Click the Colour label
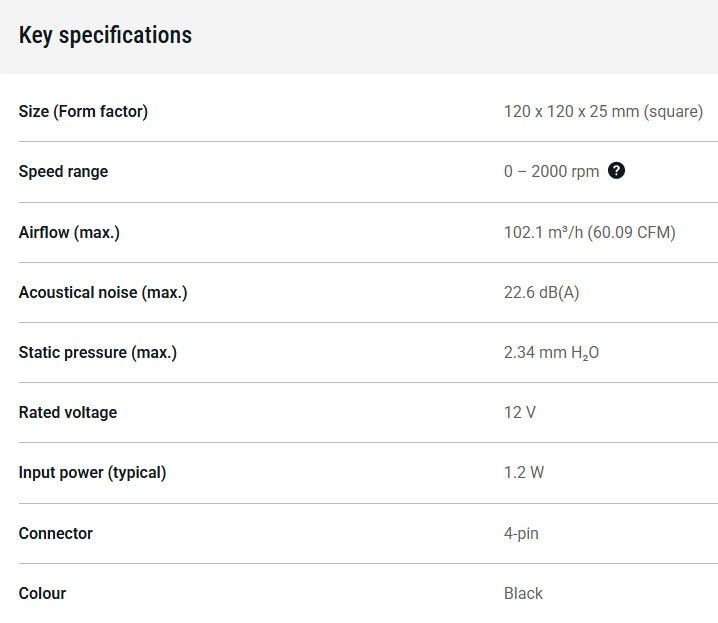718x623 pixels. (x=42, y=593)
